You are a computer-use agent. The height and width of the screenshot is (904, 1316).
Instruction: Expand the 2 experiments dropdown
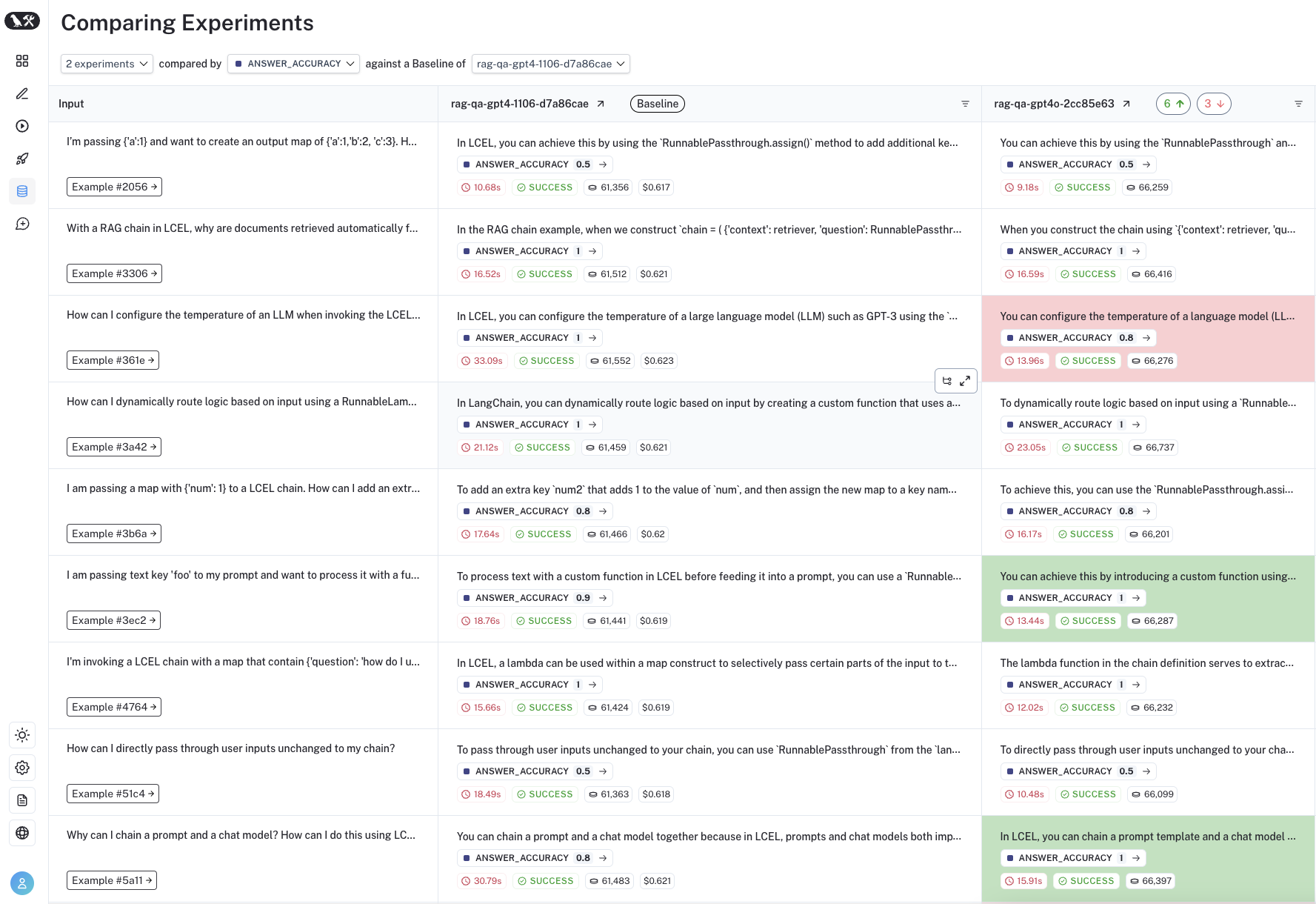click(107, 64)
